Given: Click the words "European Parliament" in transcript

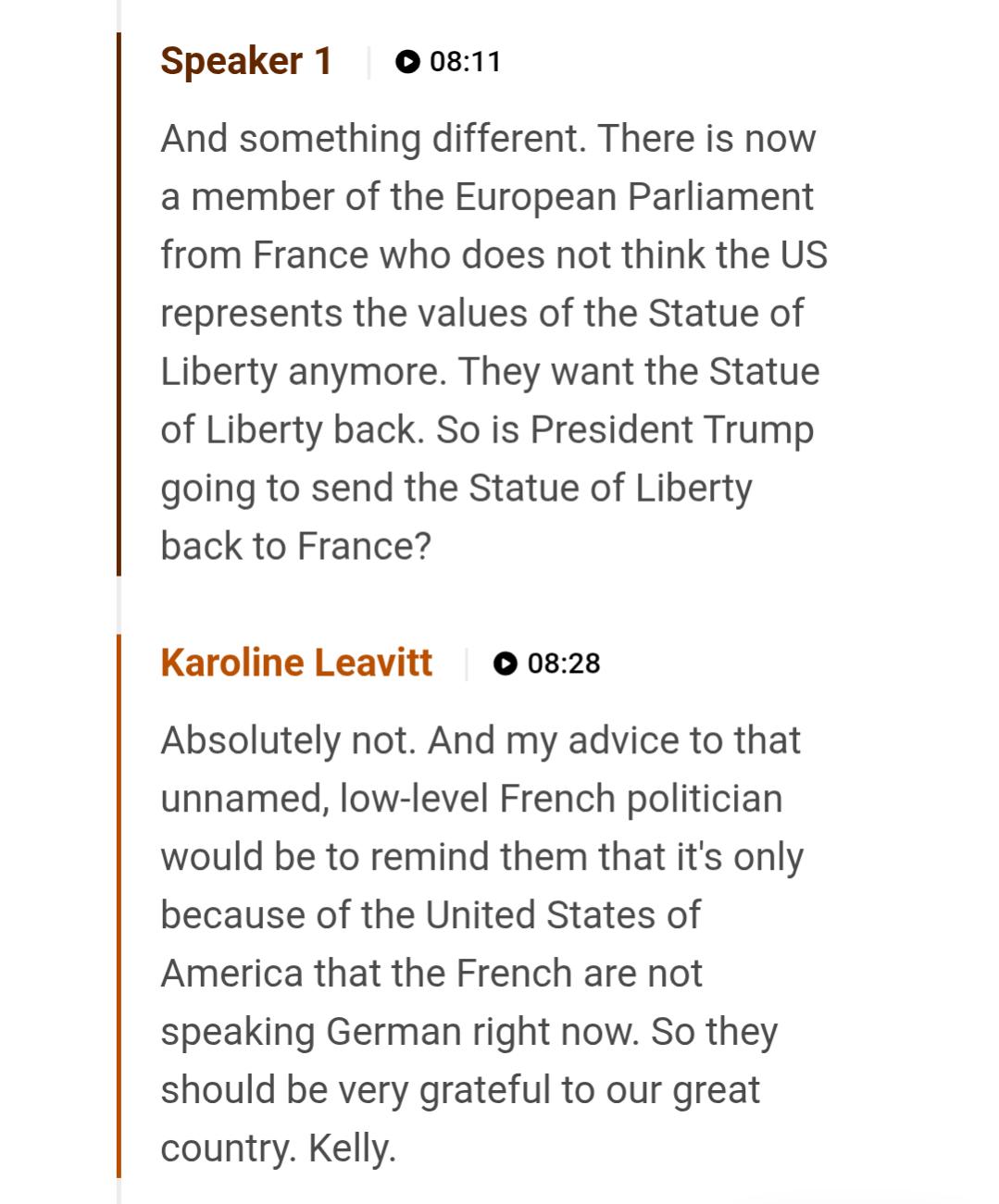Looking at the screenshot, I should [633, 197].
